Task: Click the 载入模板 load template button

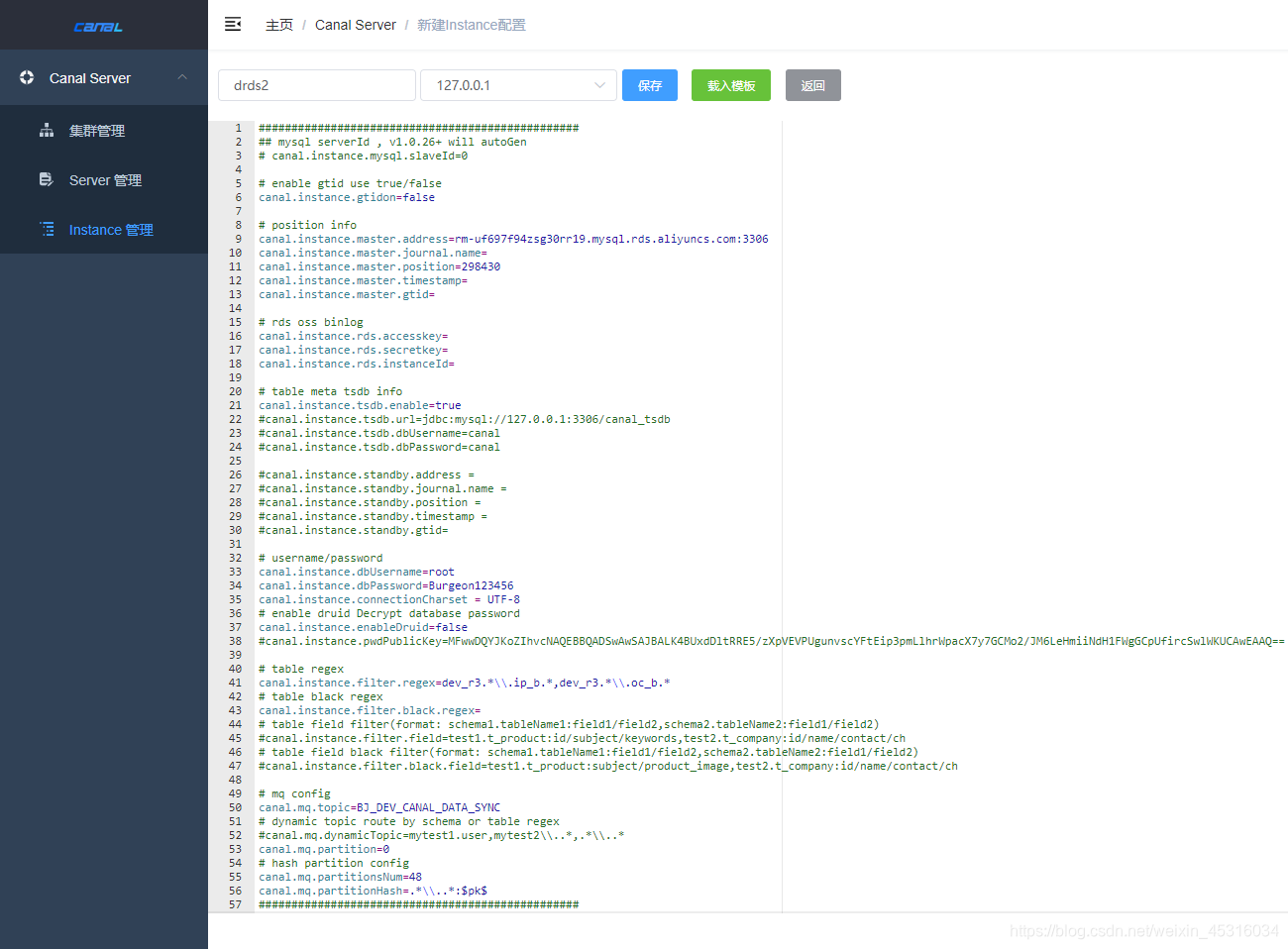Action: tap(731, 85)
